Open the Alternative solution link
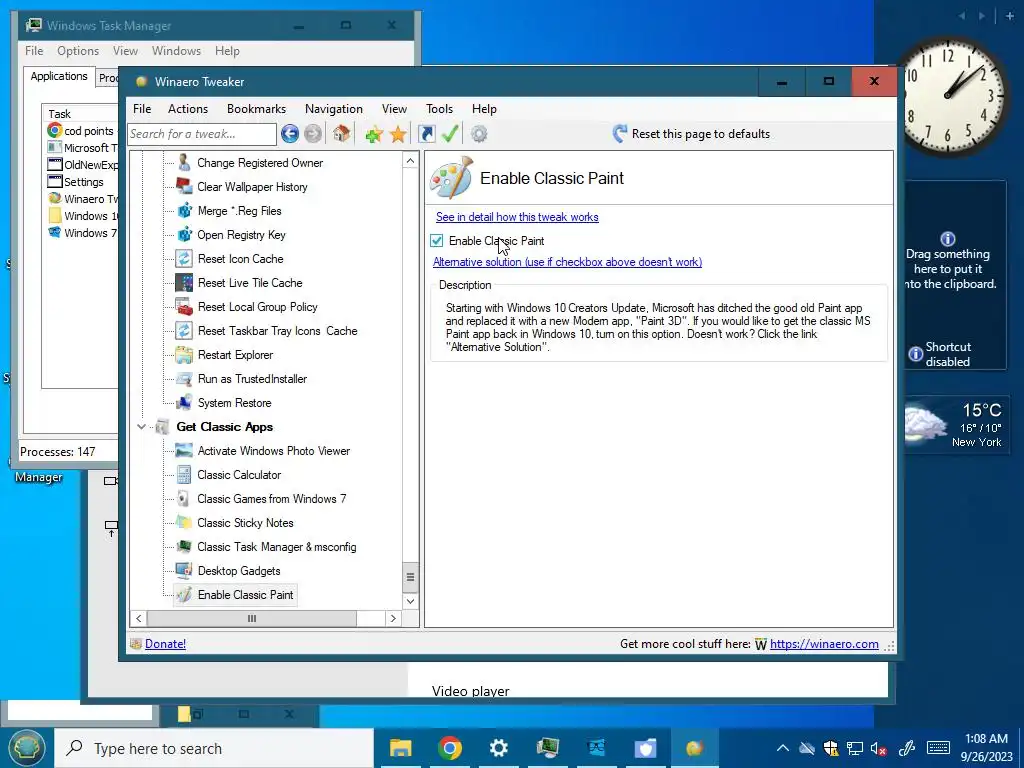Image resolution: width=1024 pixels, height=768 pixels. pyautogui.click(x=568, y=262)
